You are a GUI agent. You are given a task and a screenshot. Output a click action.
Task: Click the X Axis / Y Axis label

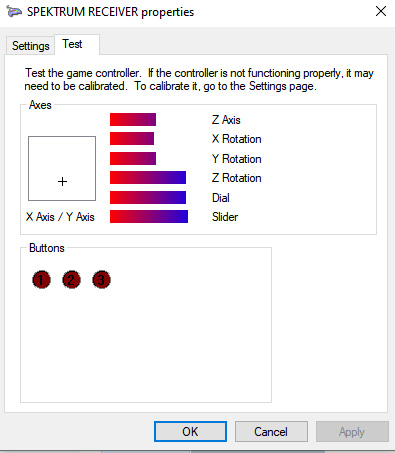pos(60,217)
